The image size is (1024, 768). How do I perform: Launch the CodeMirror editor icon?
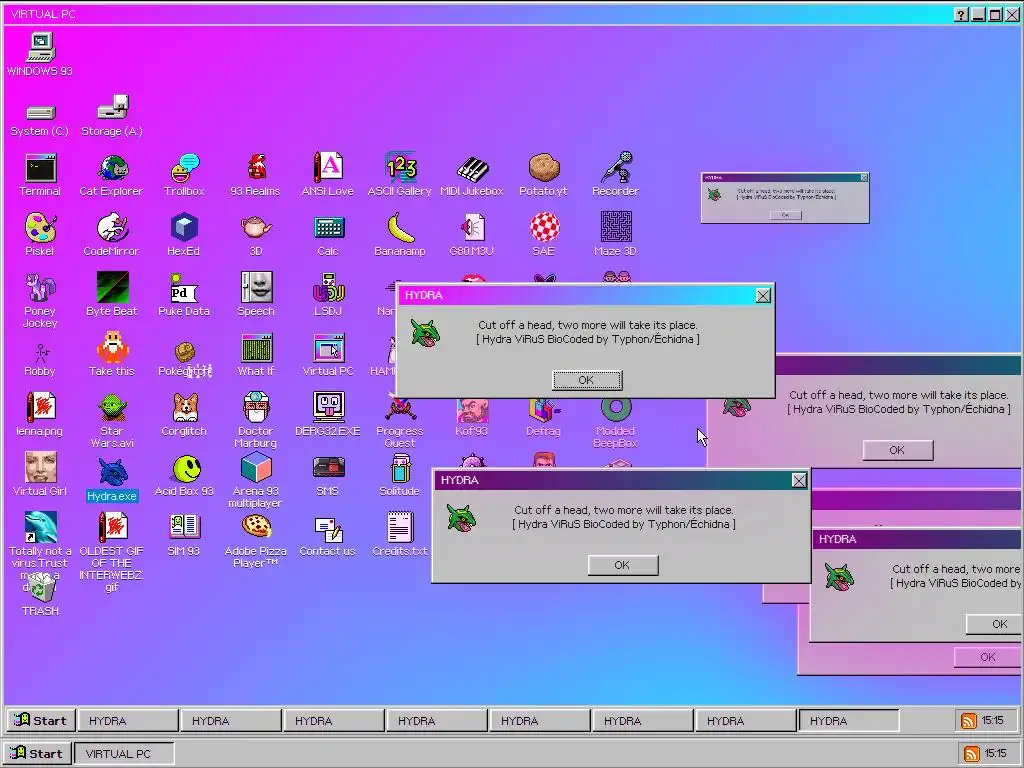112,228
